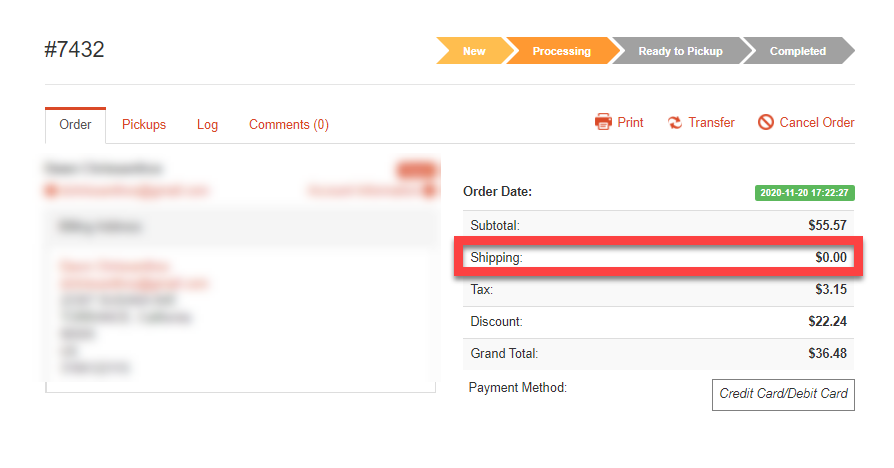Click the Cancel Order link text

coord(816,123)
